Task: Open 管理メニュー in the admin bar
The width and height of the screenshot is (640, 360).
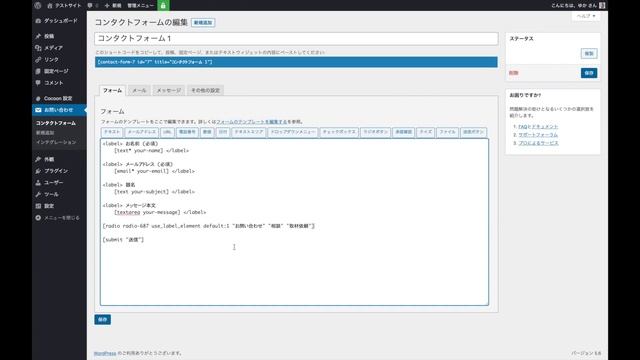Action: tap(141, 5)
